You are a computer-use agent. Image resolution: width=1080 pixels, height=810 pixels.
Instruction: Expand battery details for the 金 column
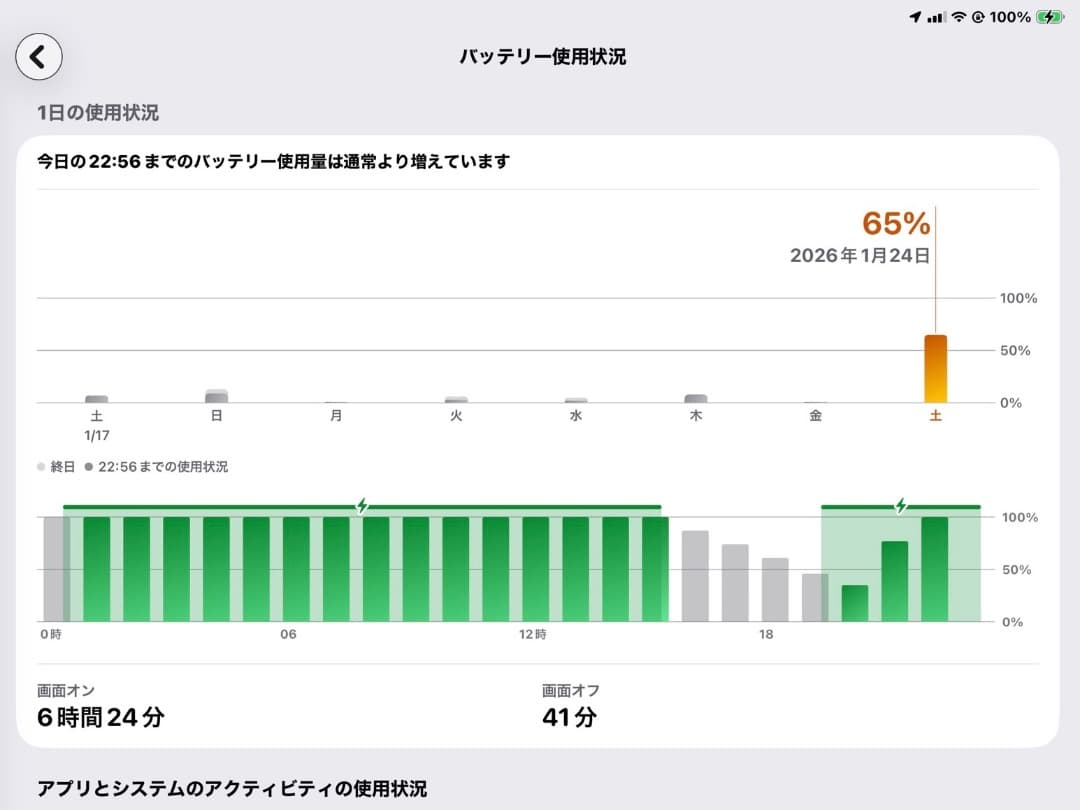[x=815, y=400]
